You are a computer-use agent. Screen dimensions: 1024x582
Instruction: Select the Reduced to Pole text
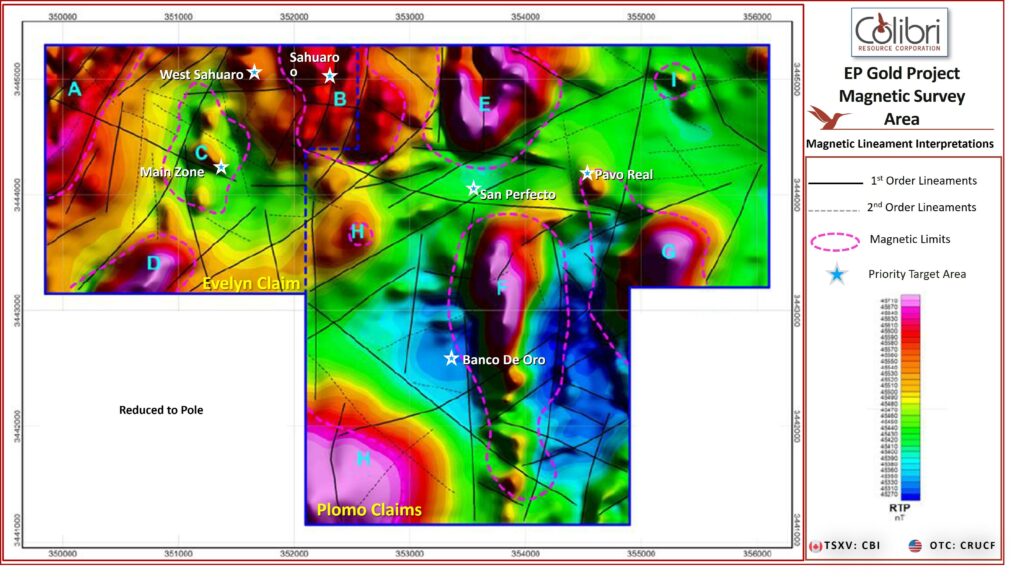(x=161, y=410)
